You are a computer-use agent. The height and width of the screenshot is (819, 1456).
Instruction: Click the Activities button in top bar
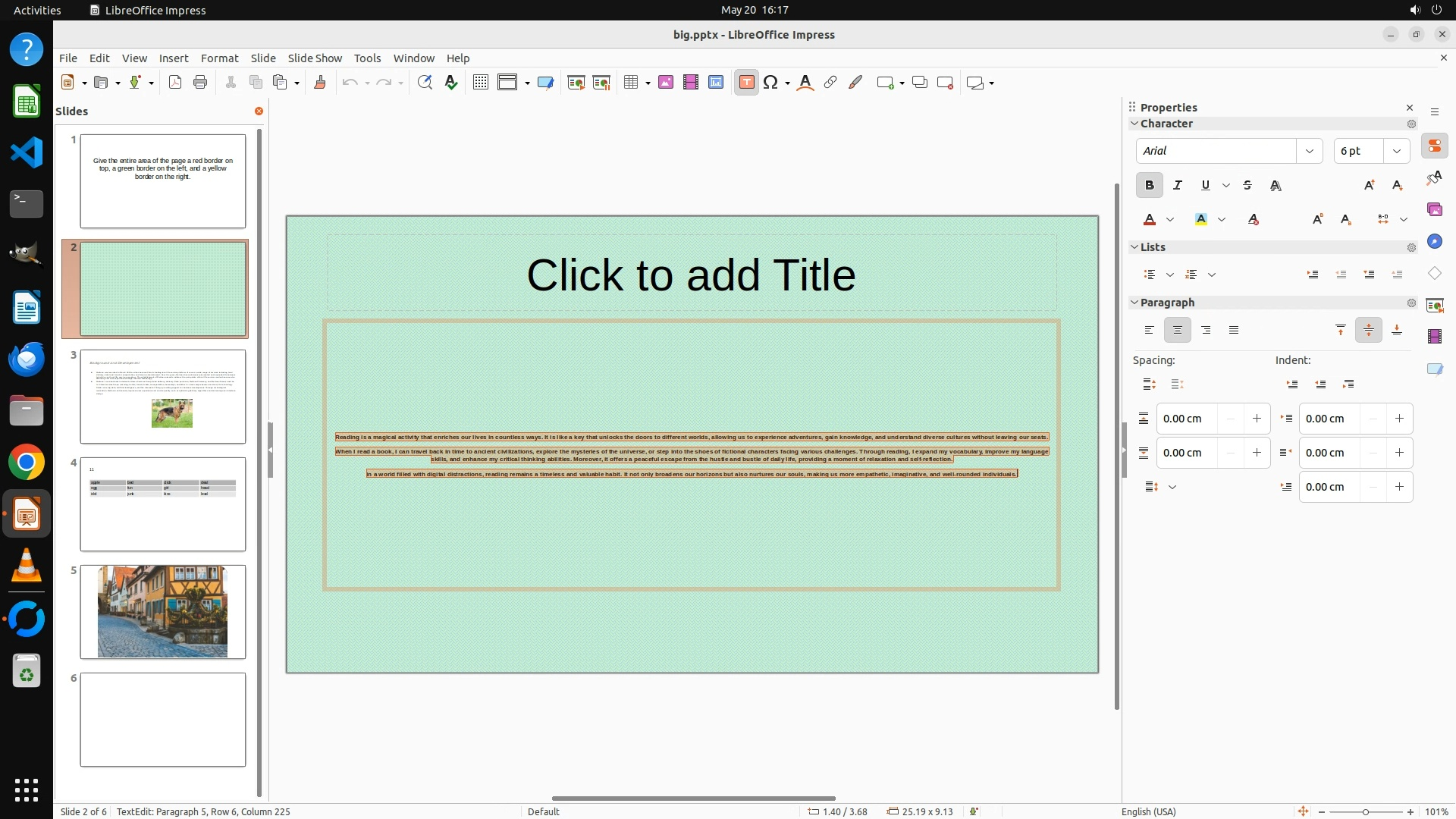(x=37, y=10)
